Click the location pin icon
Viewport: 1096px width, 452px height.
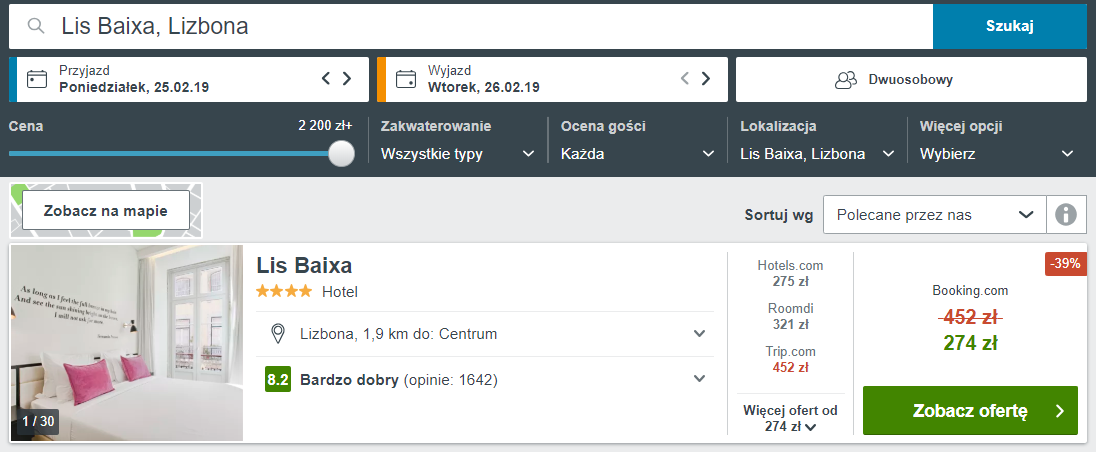pos(277,334)
